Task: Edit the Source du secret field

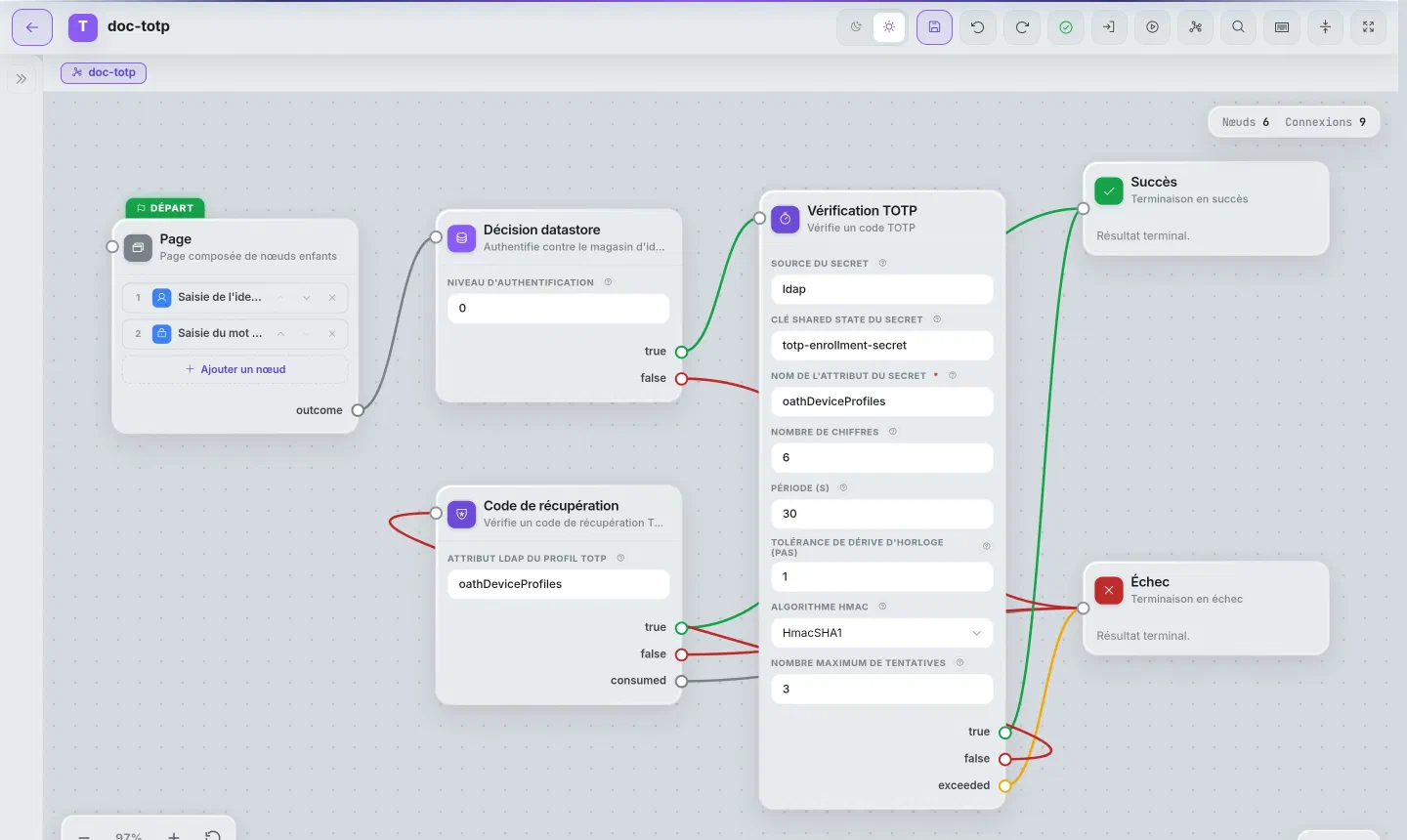Action: (882, 289)
